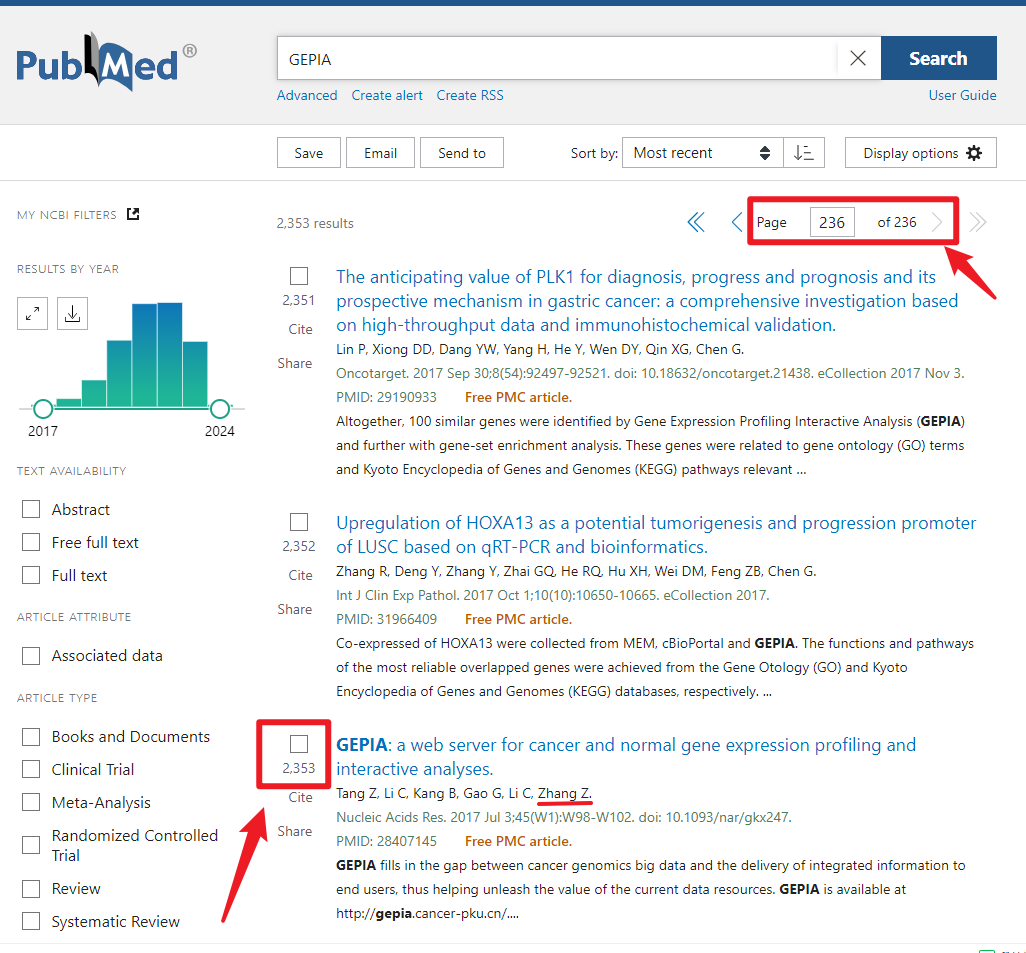Cite the PLK1 article

coord(300,329)
